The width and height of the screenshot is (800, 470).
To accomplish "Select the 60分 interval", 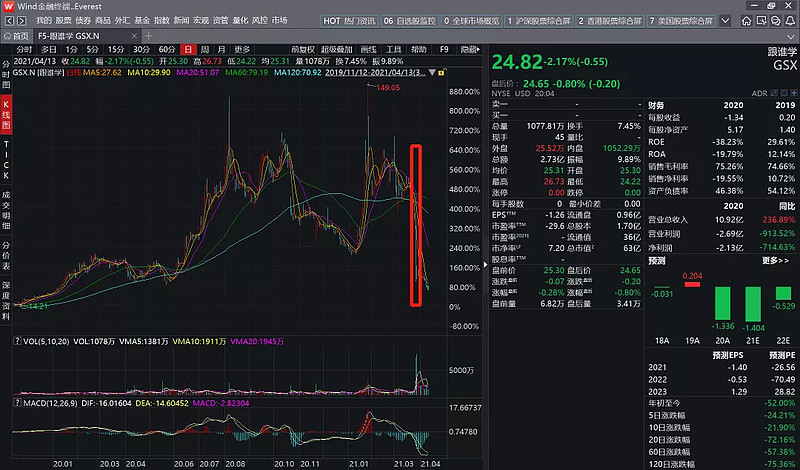I will tap(167, 50).
